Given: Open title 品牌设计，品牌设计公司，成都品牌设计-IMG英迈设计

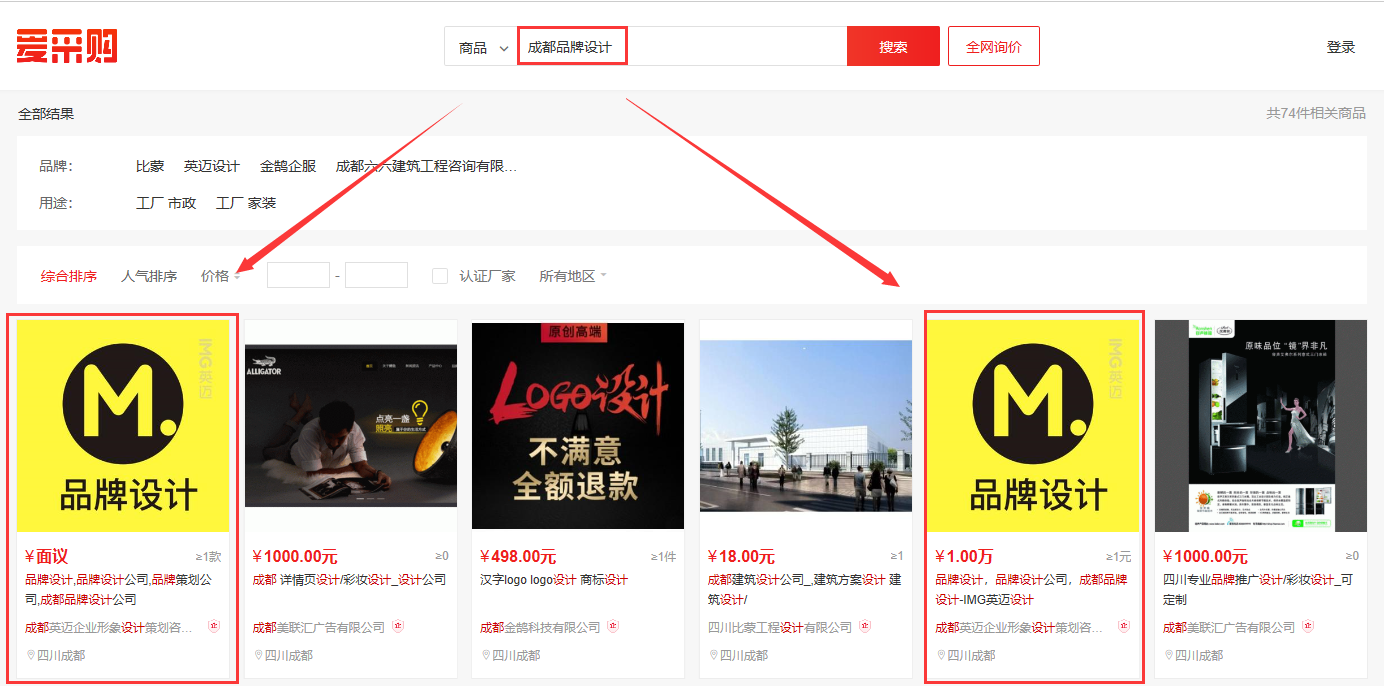Looking at the screenshot, I should coord(1031,590).
